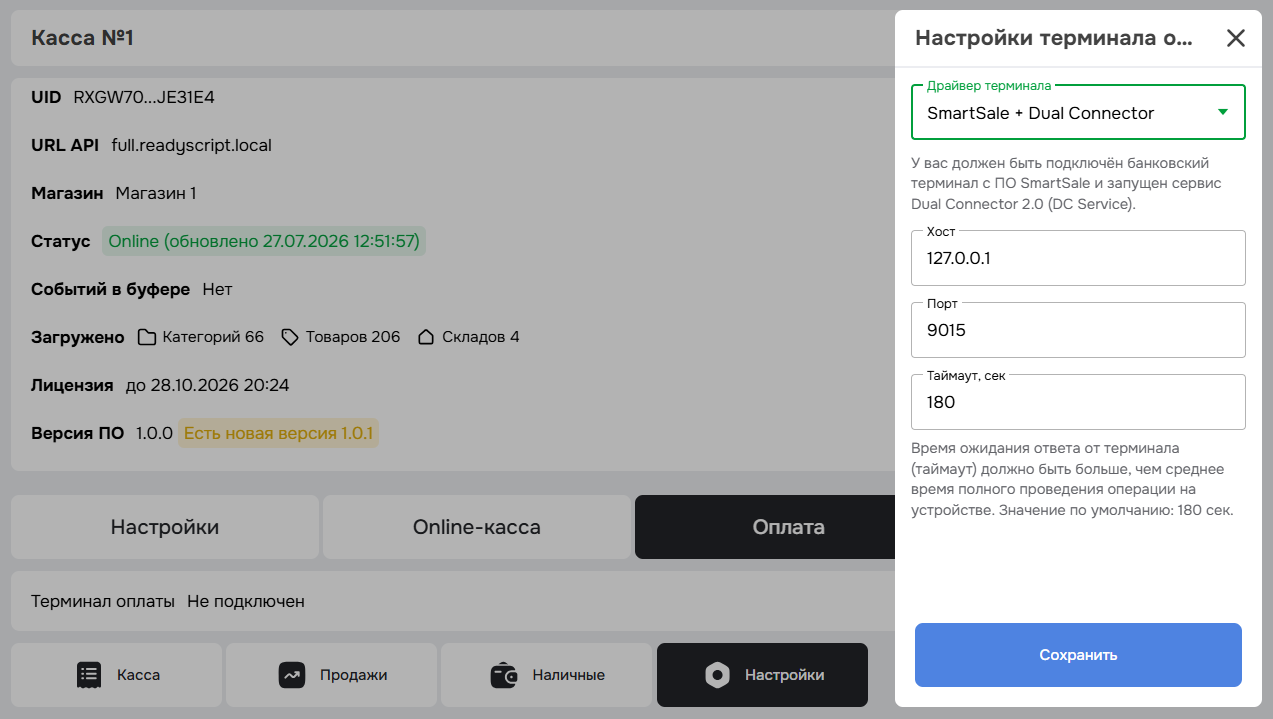Click the Касса №1 header title

83,38
